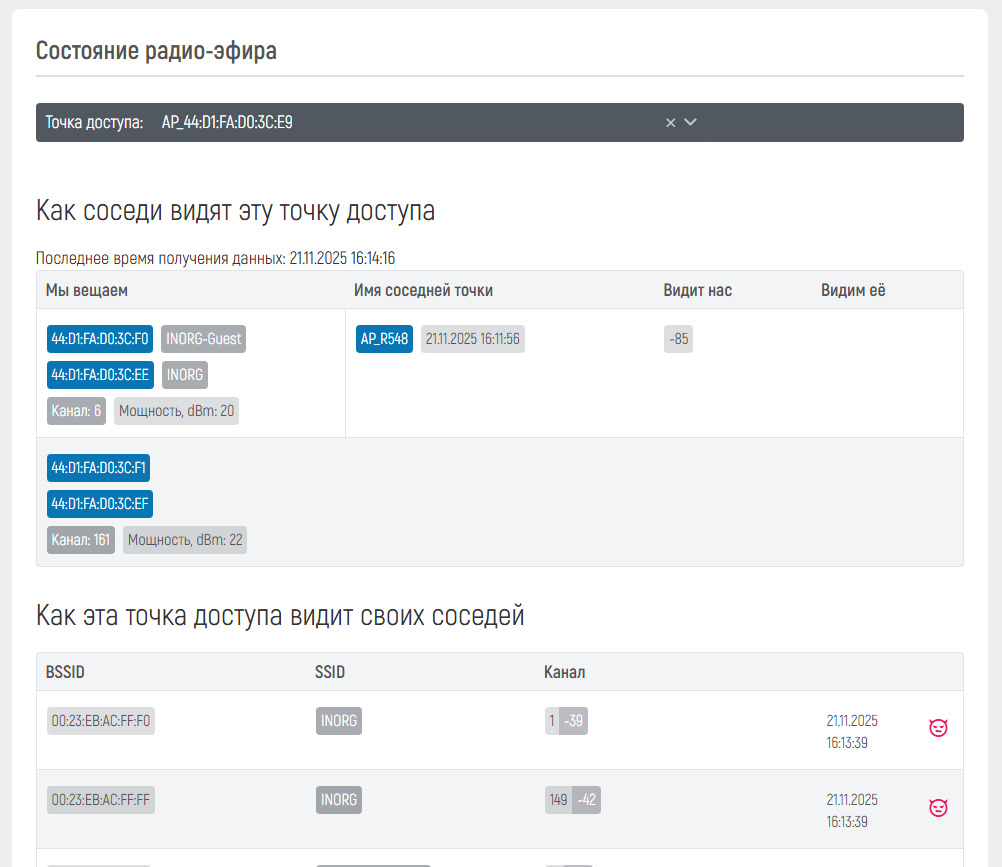
Task: Click the 44:D1:FA:D0:3C:F0 BSSID badge
Action: [100, 339]
